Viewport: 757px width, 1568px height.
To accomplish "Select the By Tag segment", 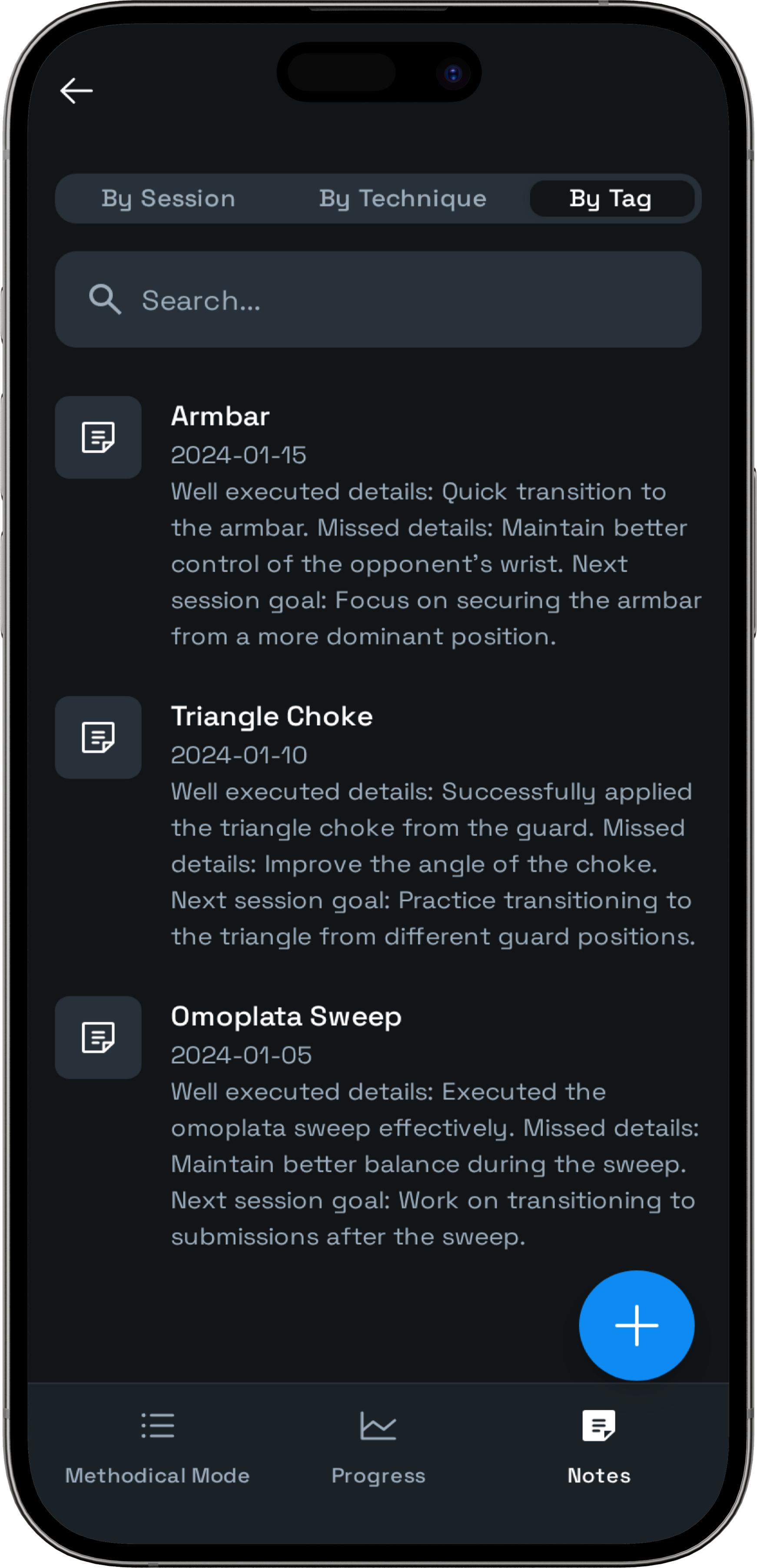I will point(611,199).
